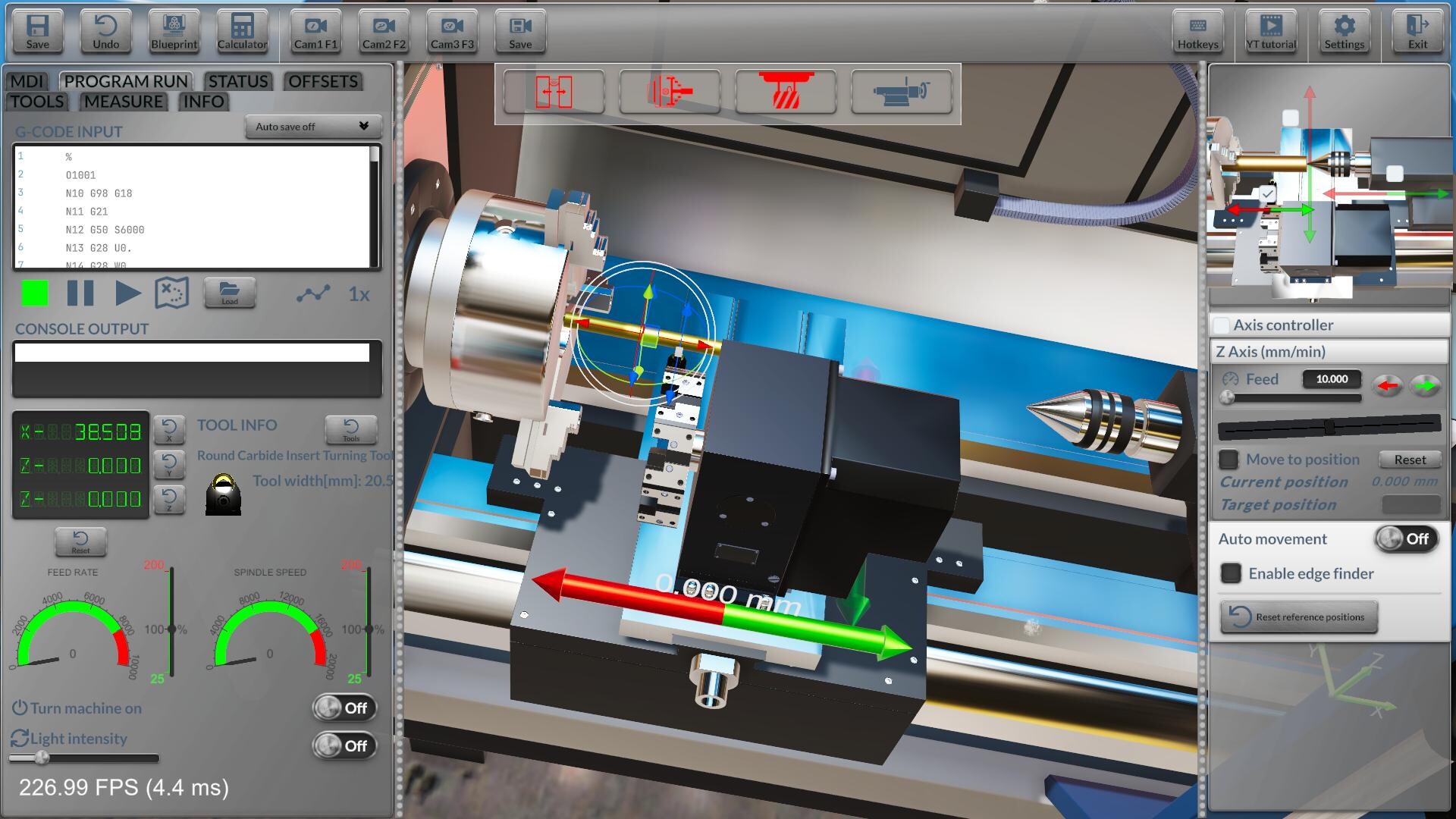This screenshot has height=819, width=1456.
Task: Enable Move to position
Action: coord(1229,459)
